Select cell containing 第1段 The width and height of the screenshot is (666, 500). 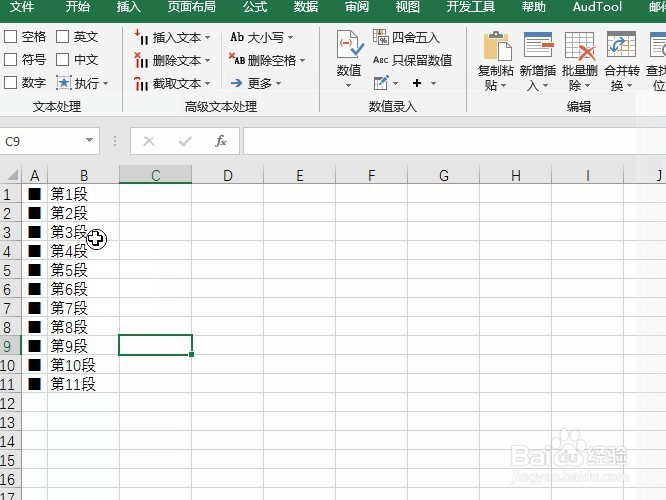coord(83,194)
